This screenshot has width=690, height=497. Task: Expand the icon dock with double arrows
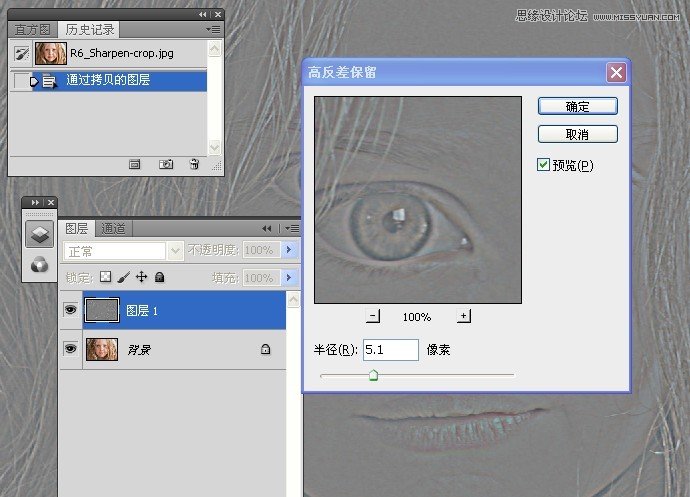[35, 202]
